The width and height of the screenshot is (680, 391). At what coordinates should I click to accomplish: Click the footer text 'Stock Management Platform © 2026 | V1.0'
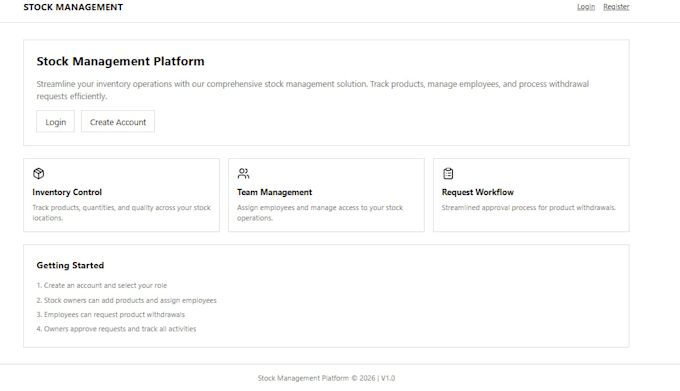[x=326, y=378]
